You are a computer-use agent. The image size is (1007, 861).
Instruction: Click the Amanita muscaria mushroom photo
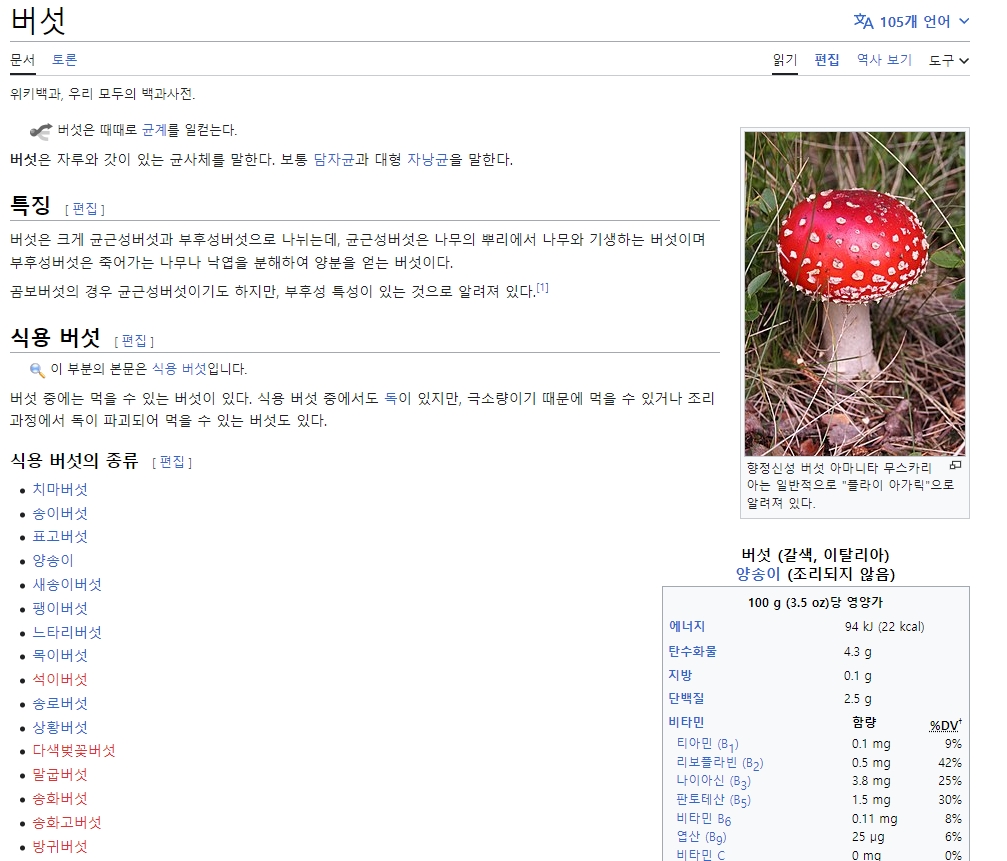point(853,290)
